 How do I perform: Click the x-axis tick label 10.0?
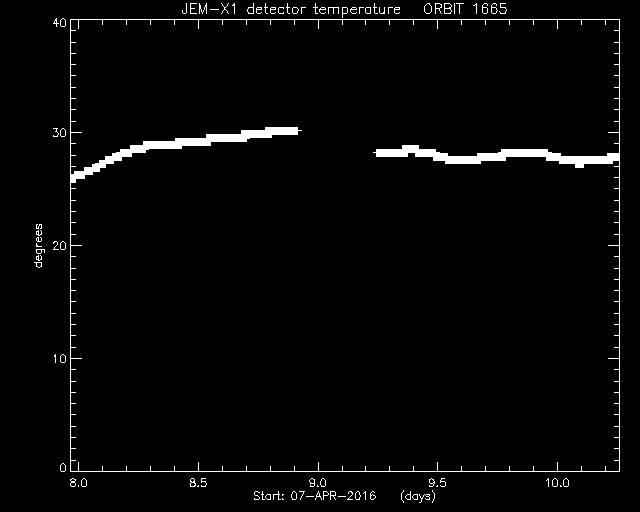tap(557, 483)
